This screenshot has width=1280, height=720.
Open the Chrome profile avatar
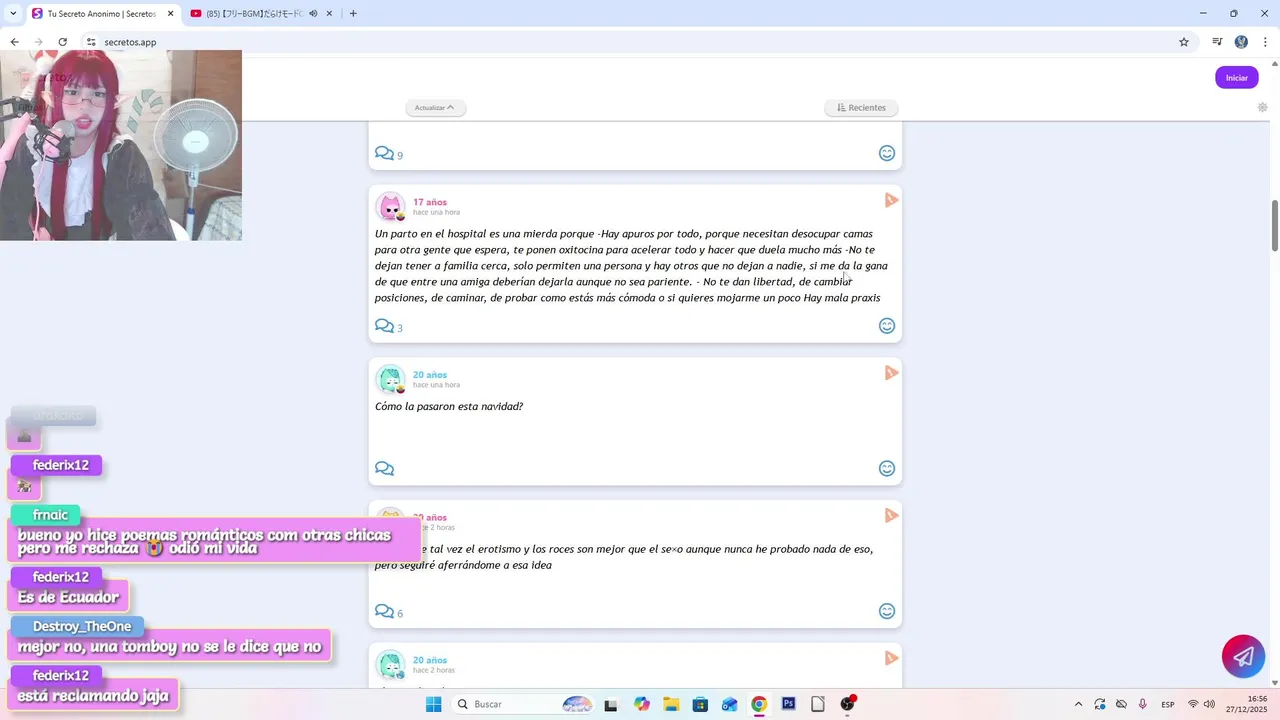(1241, 42)
